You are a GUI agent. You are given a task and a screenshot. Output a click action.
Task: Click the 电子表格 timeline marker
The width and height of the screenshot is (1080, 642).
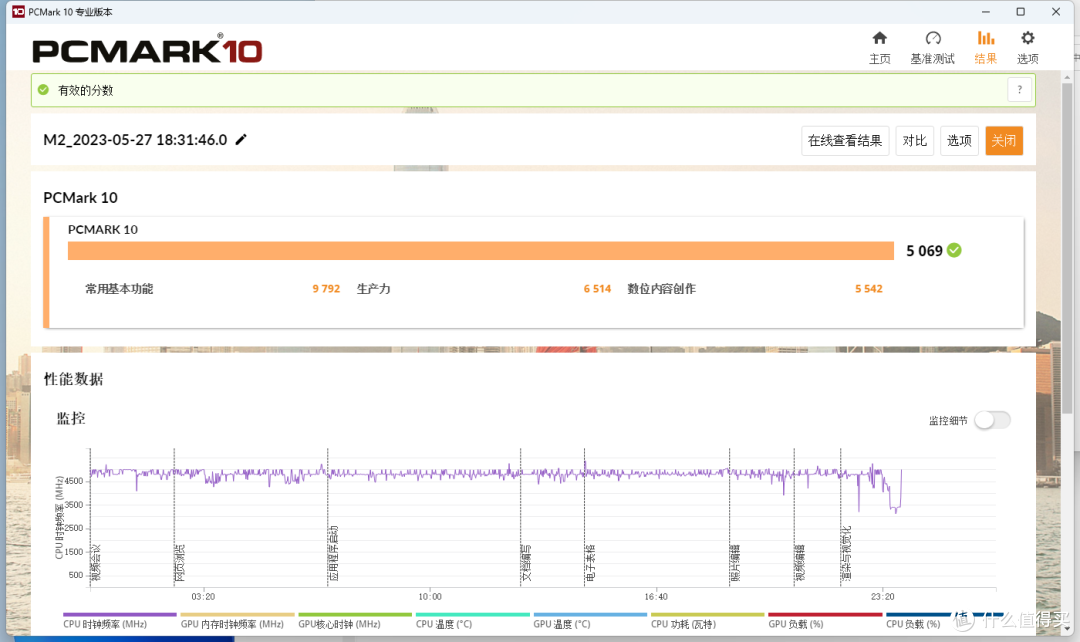click(x=591, y=563)
